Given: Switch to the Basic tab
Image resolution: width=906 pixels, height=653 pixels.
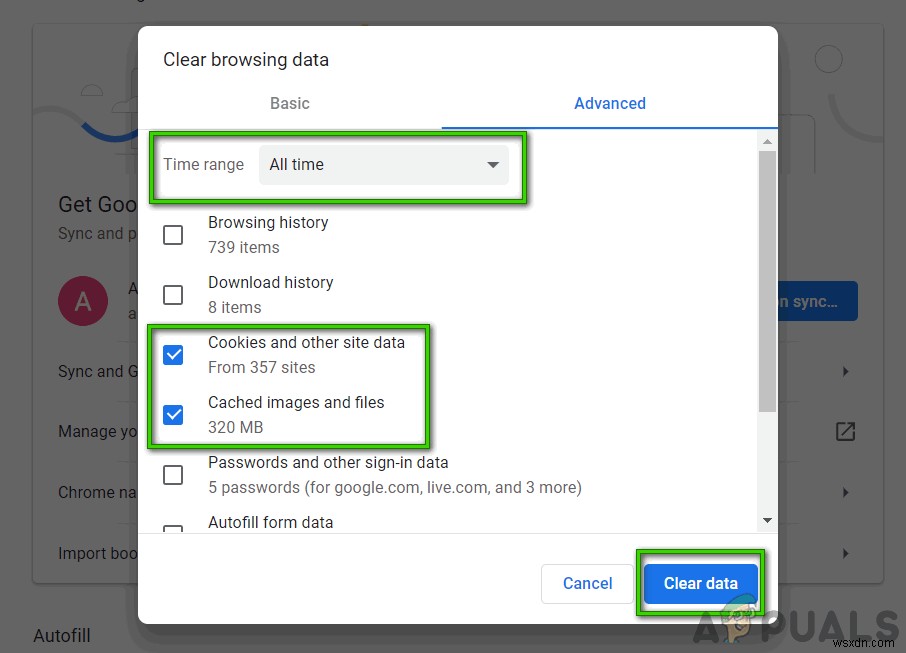Looking at the screenshot, I should (290, 103).
